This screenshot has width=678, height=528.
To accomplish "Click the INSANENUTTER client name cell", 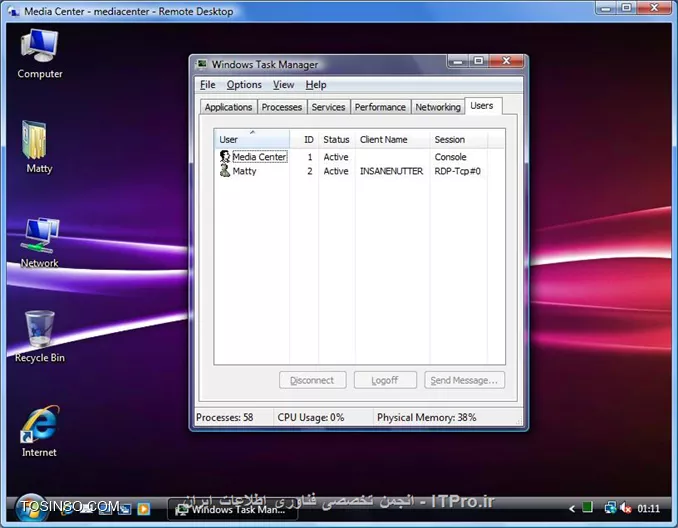I will pos(391,171).
